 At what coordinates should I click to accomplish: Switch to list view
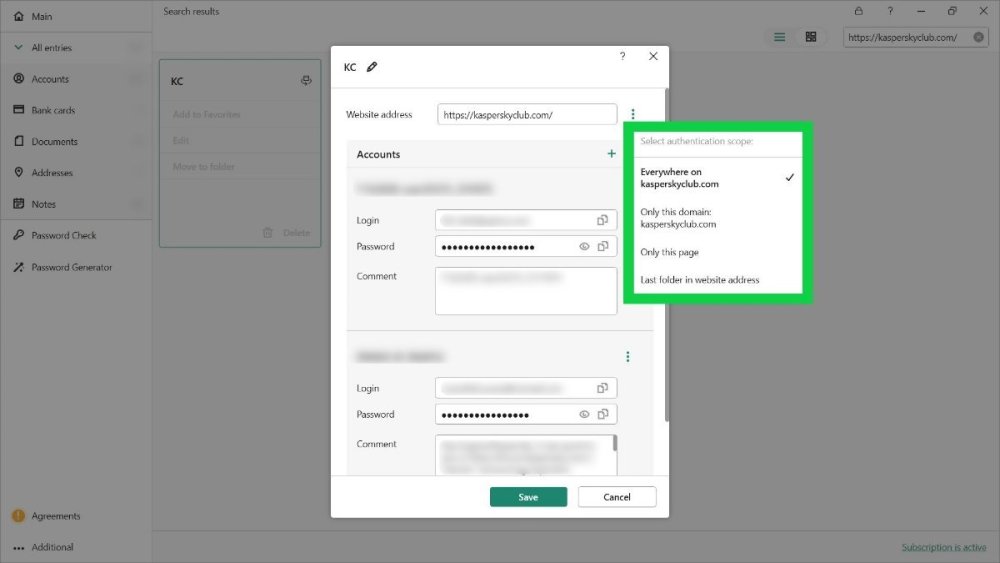click(779, 37)
